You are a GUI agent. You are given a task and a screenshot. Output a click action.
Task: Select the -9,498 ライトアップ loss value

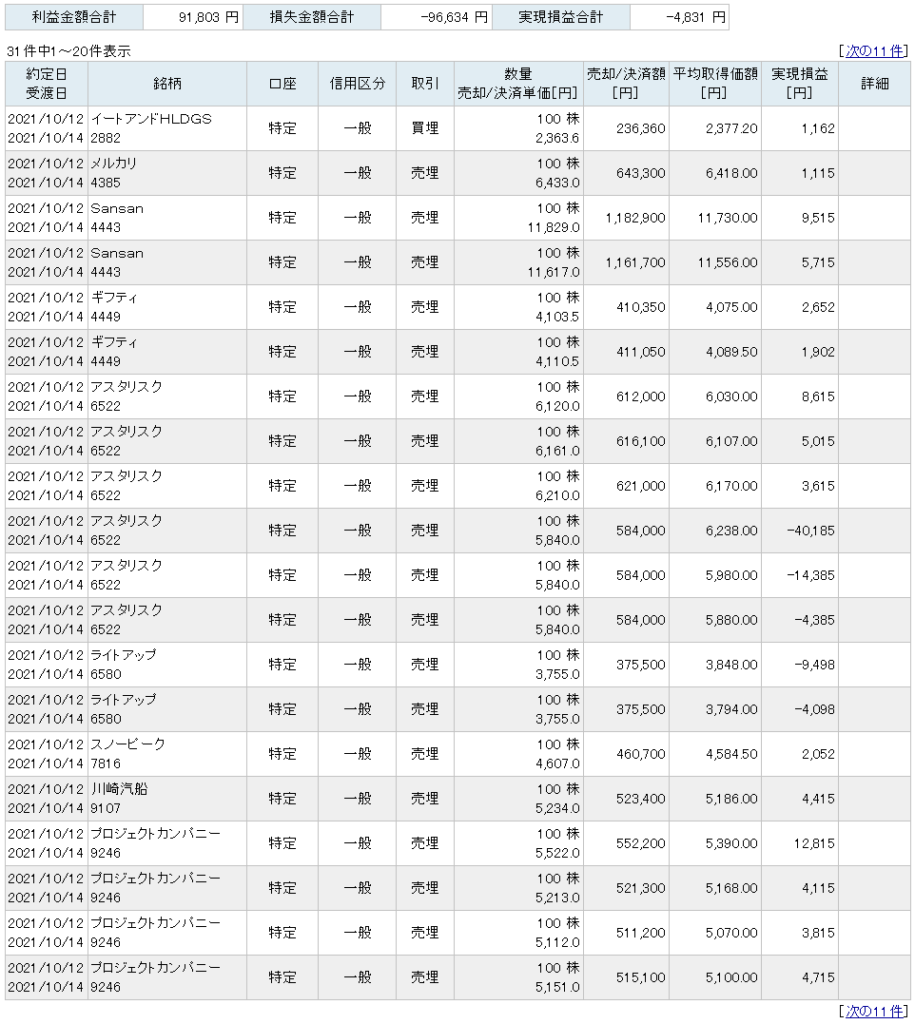814,665
